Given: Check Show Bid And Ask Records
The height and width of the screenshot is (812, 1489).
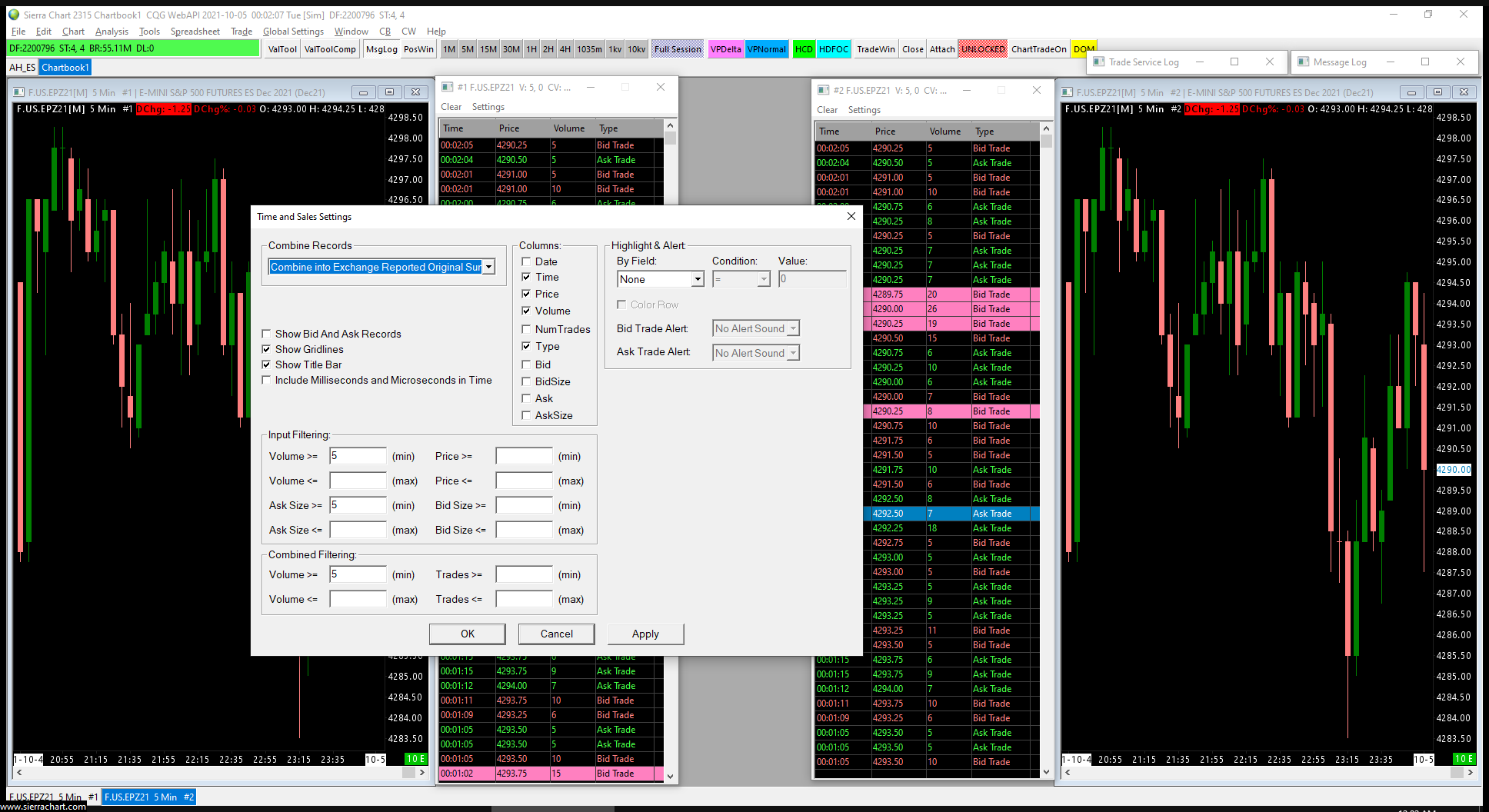Looking at the screenshot, I should (266, 334).
